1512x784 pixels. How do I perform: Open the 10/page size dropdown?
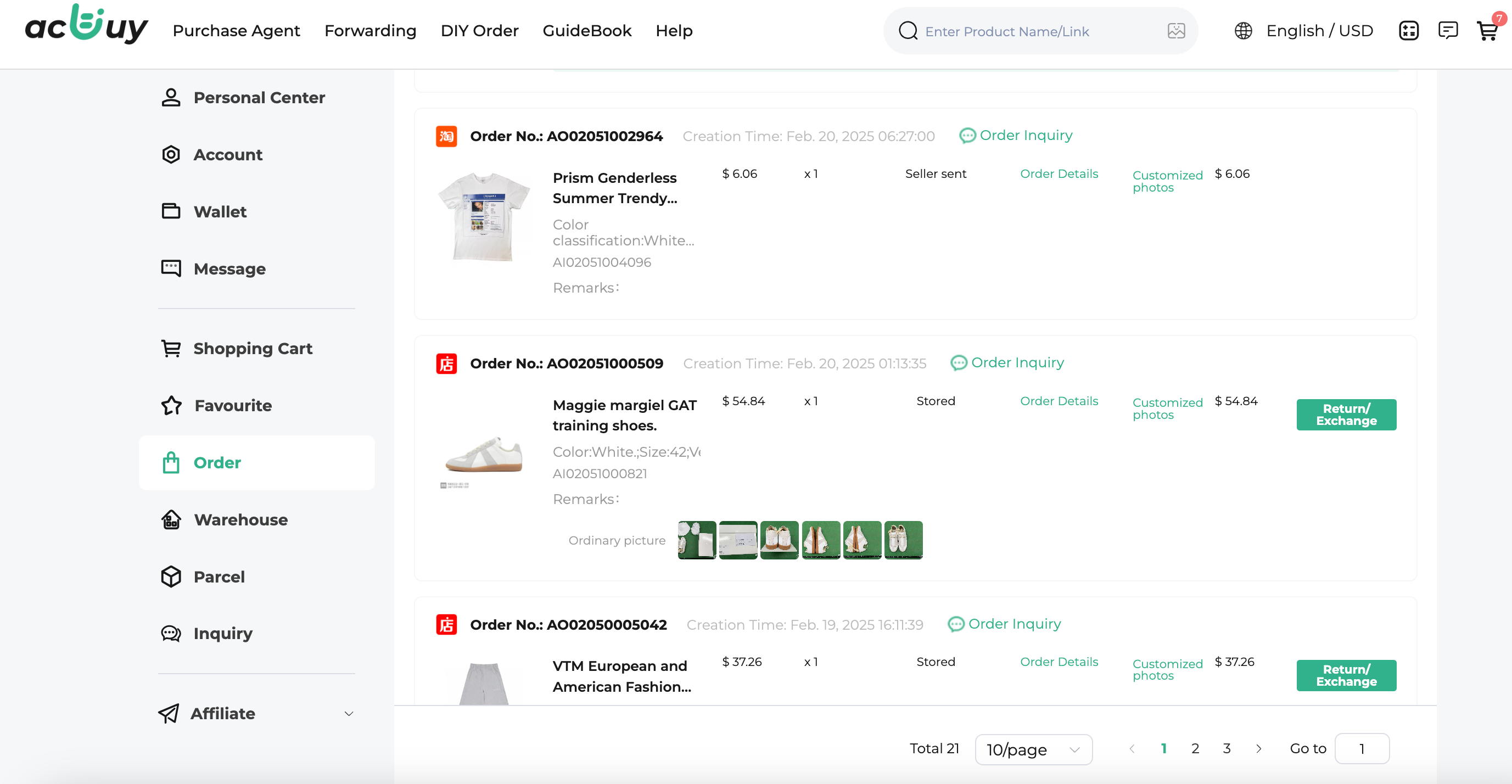click(x=1033, y=749)
